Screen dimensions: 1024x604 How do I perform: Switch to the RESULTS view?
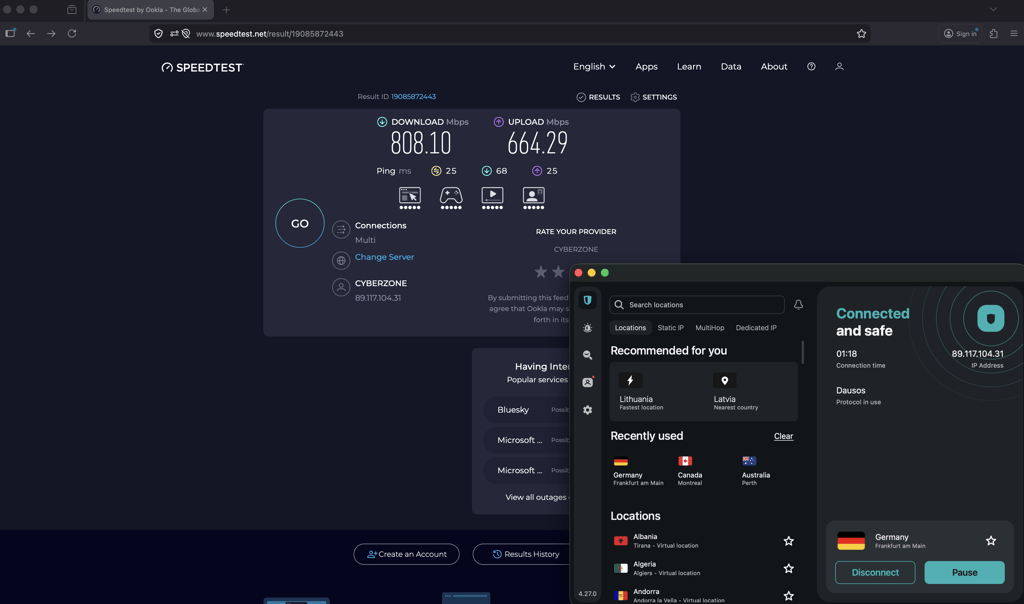coord(598,97)
